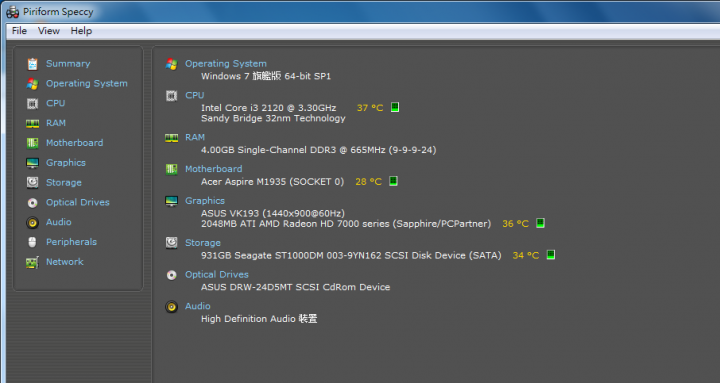Click the motherboard temperature value 28 °C
The width and height of the screenshot is (720, 383).
(368, 182)
